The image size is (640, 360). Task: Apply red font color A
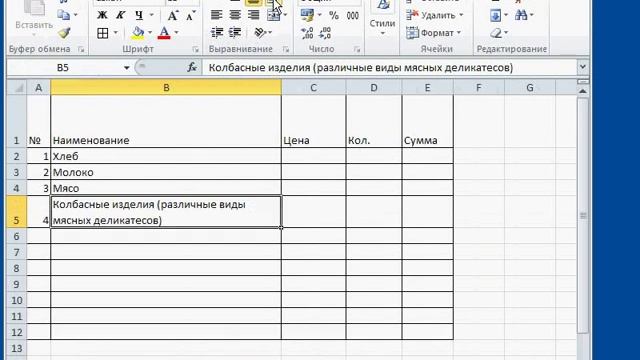click(164, 33)
